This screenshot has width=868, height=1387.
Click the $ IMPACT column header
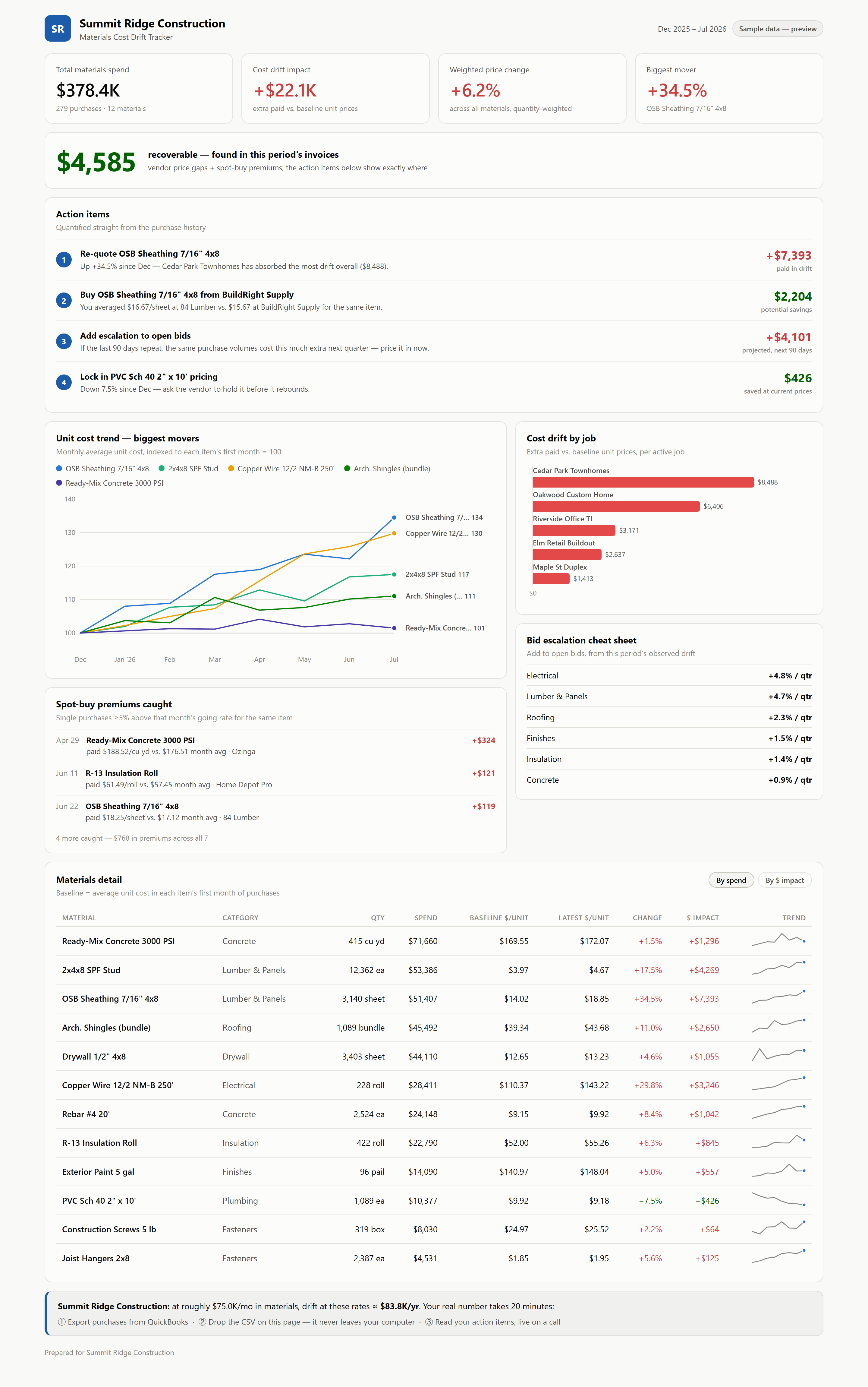703,918
